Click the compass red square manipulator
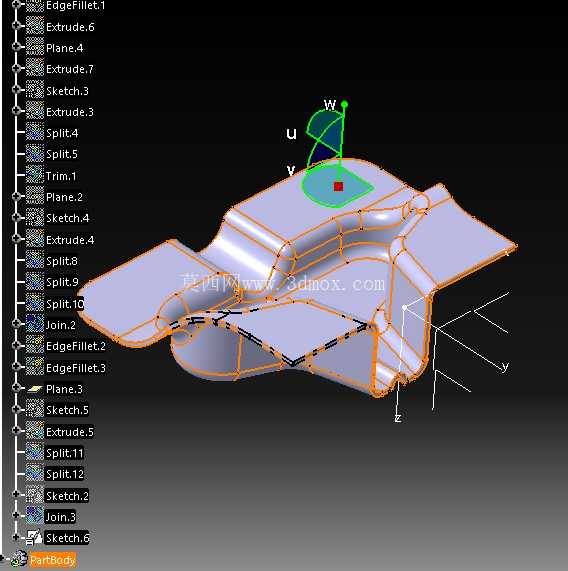 point(338,186)
